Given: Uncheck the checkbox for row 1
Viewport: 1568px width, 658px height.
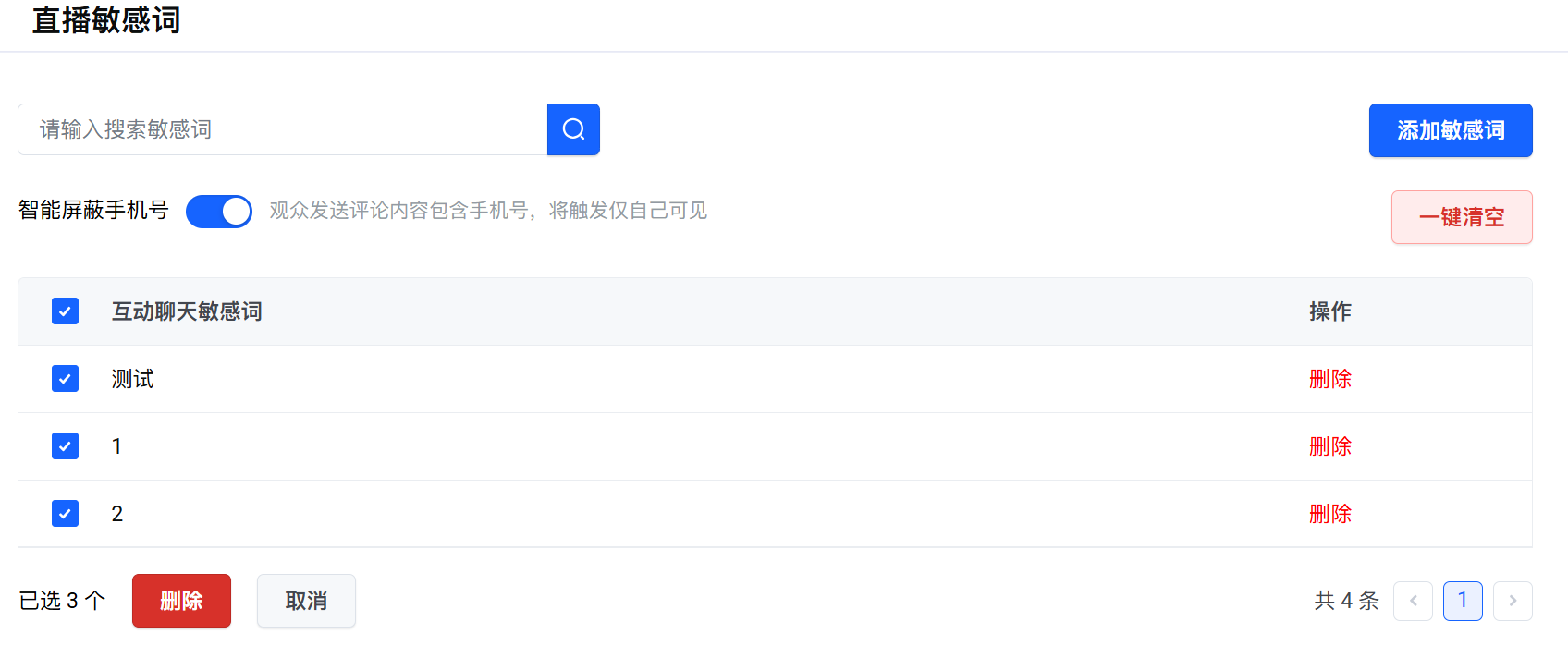Looking at the screenshot, I should [x=65, y=446].
